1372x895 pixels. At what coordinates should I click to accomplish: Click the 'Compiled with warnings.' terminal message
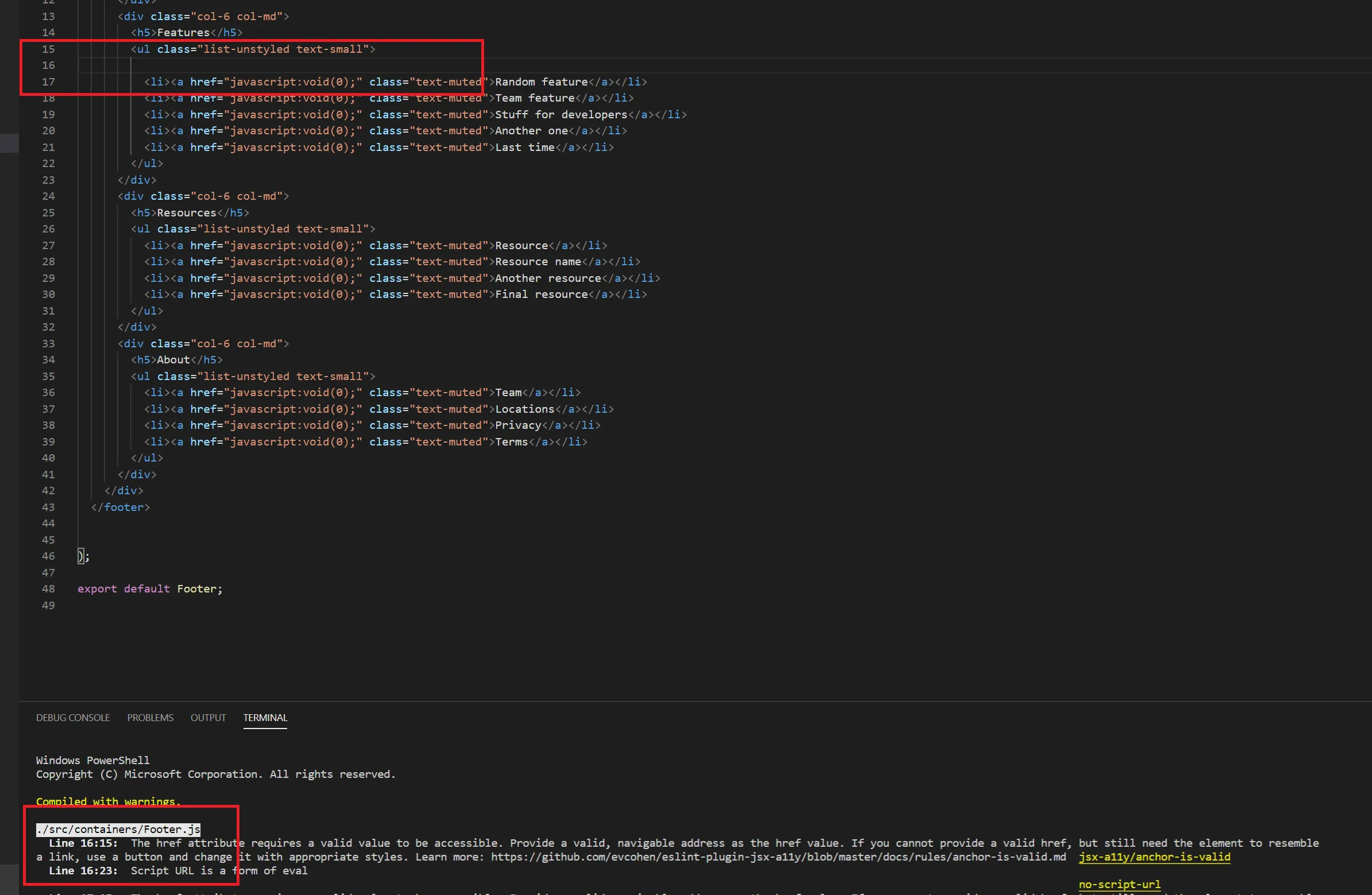click(x=108, y=801)
